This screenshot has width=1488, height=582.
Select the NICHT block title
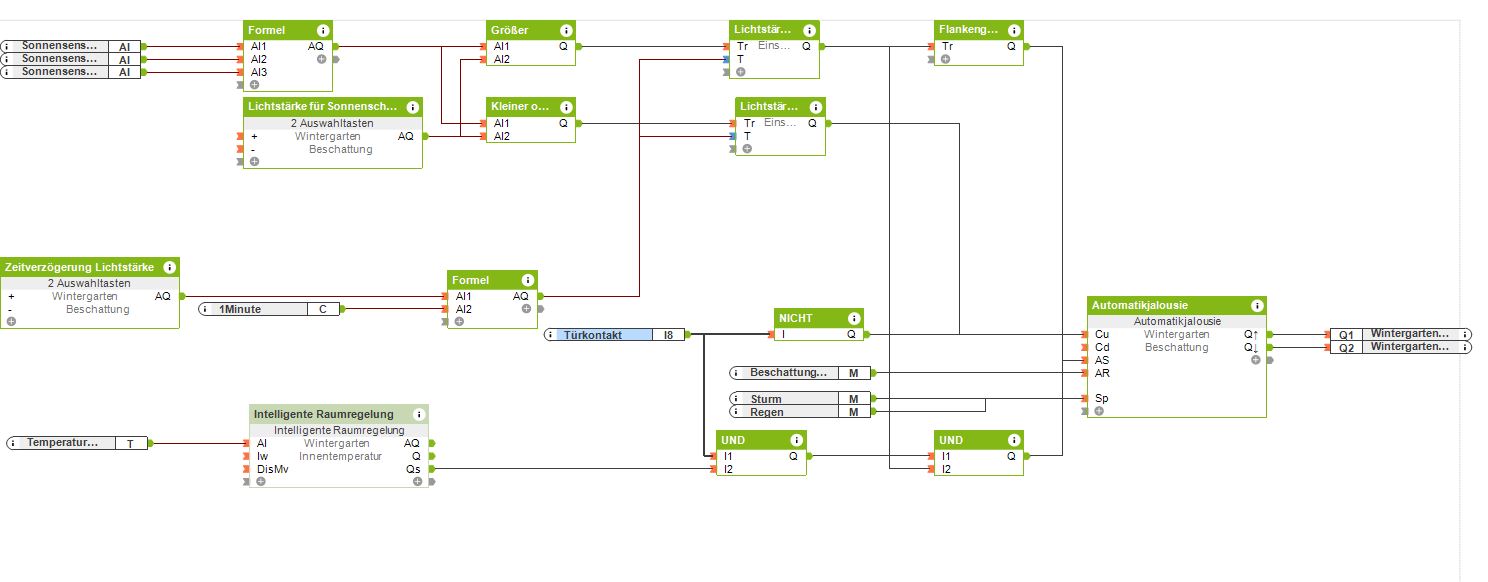coord(796,319)
